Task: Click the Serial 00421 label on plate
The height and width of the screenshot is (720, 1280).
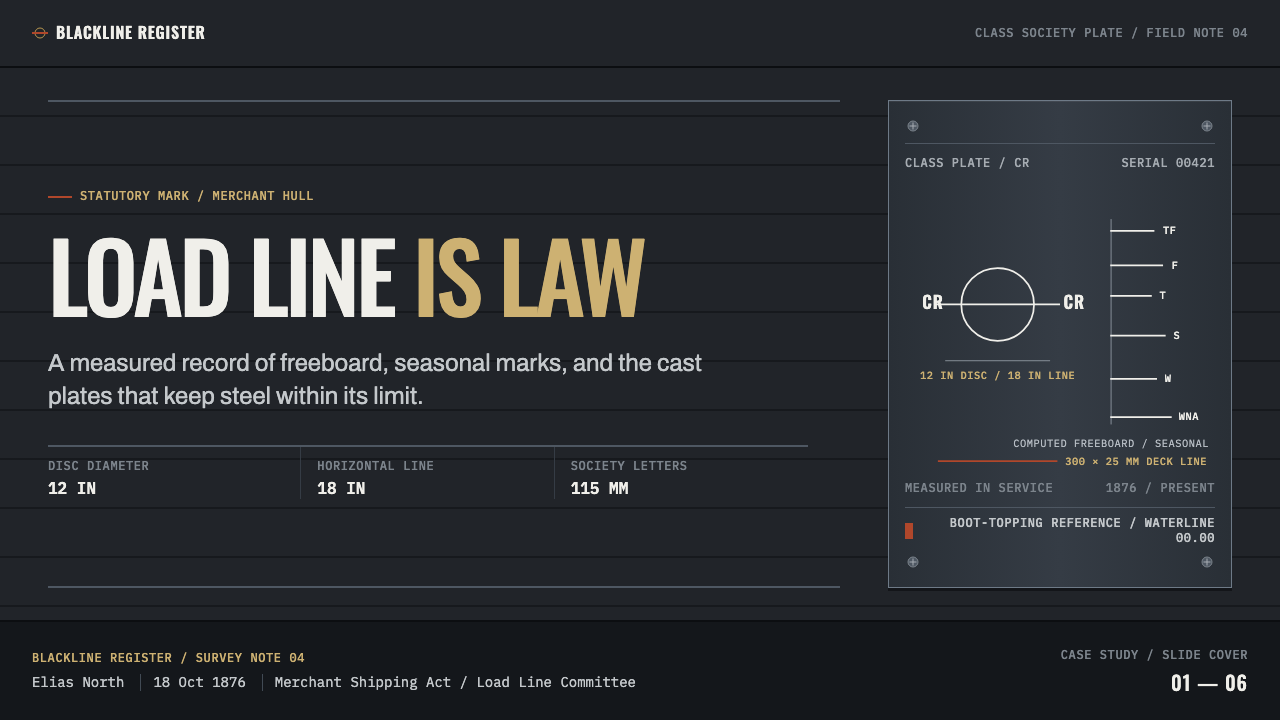Action: pyautogui.click(x=1168, y=163)
